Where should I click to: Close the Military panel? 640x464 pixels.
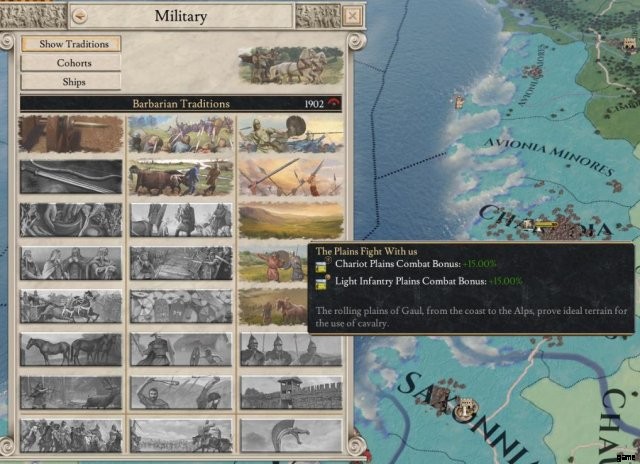[352, 16]
